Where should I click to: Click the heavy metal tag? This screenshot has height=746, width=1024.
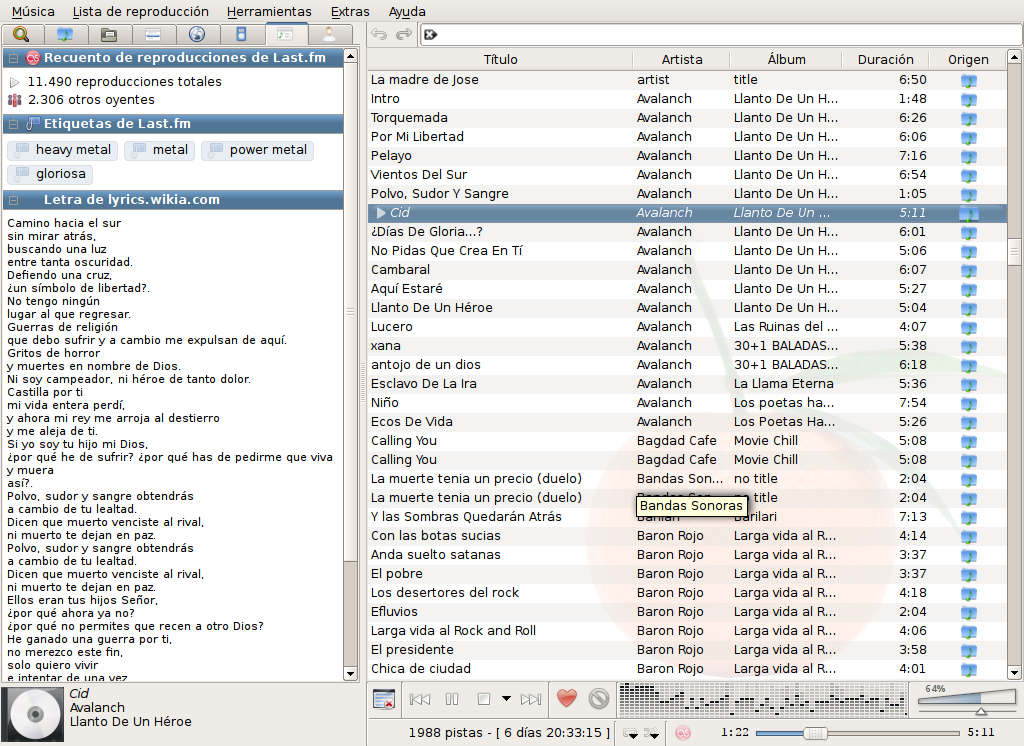pos(63,150)
